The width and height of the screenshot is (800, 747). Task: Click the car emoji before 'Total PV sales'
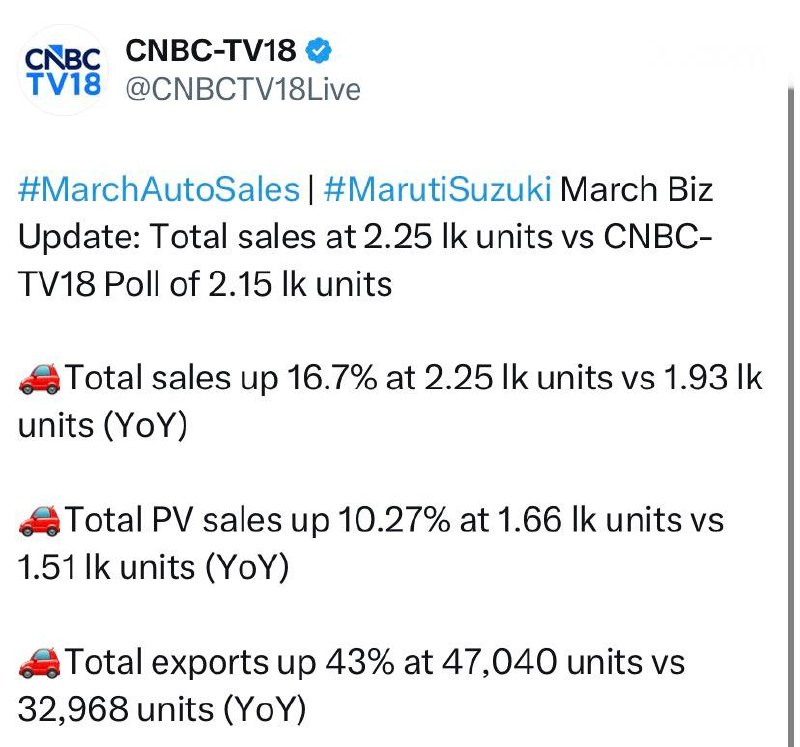click(x=40, y=520)
